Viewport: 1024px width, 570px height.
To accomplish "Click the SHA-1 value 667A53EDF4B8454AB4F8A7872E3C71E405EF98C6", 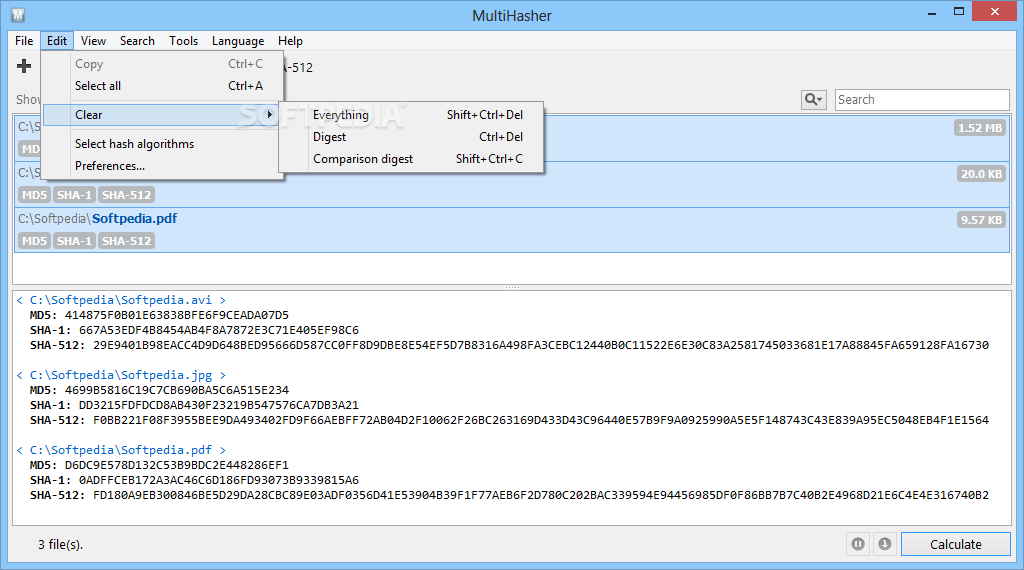I will tap(219, 330).
